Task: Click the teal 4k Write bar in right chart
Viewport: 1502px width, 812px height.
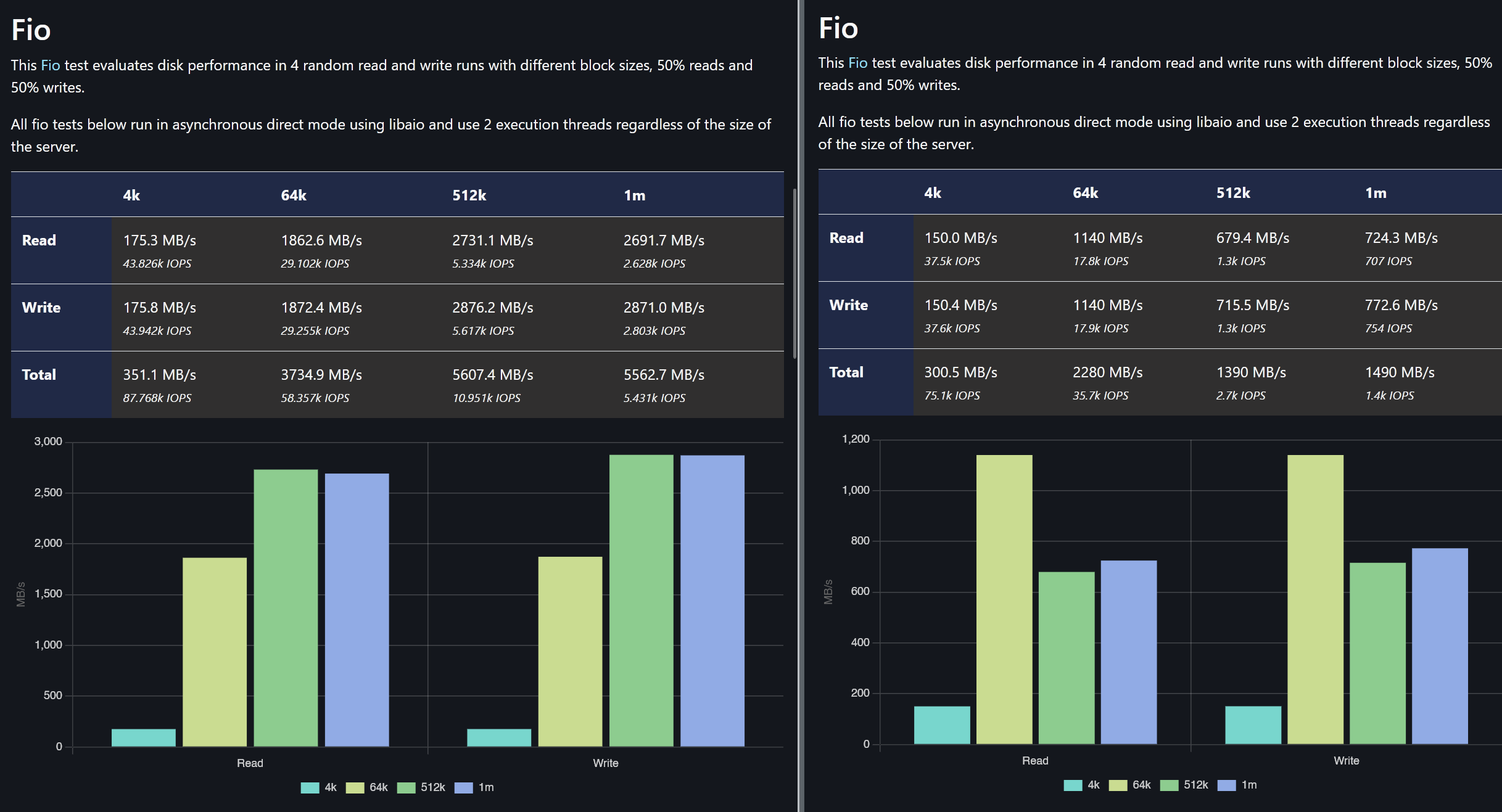Action: click(x=1253, y=724)
